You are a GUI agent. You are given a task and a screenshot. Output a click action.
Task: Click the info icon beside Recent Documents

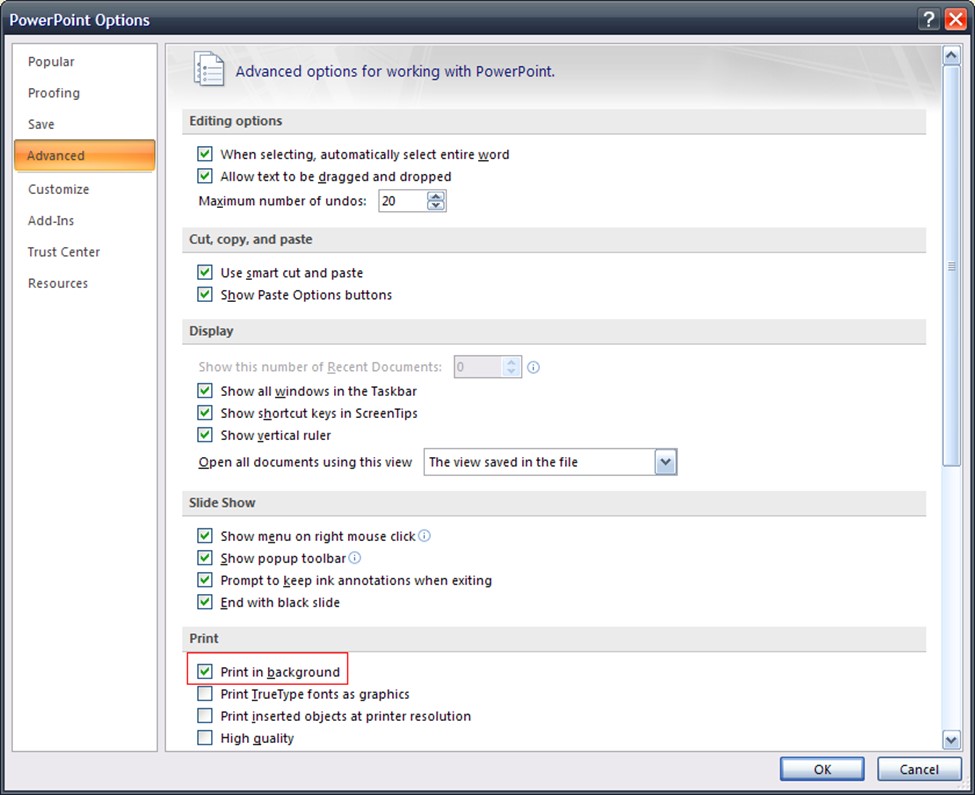[x=533, y=367]
